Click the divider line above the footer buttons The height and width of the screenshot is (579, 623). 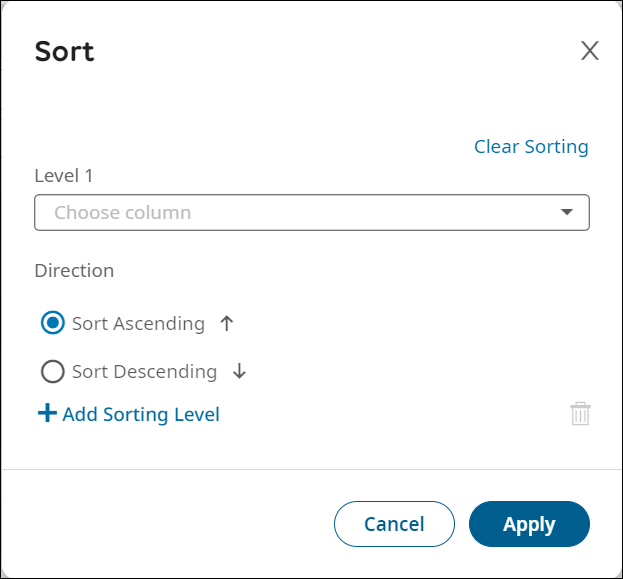[311, 469]
